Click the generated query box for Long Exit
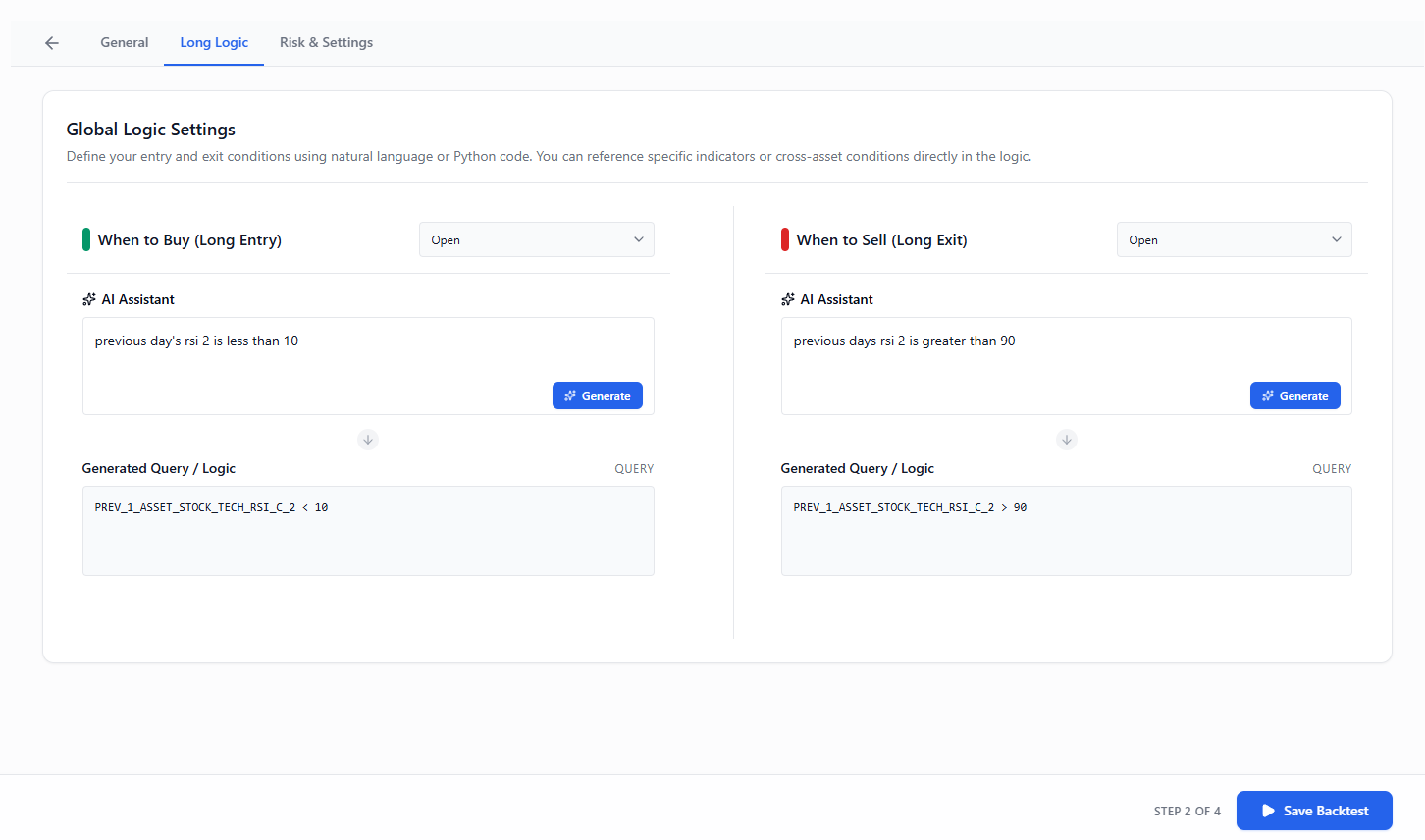The width and height of the screenshot is (1425, 840). (x=1067, y=531)
